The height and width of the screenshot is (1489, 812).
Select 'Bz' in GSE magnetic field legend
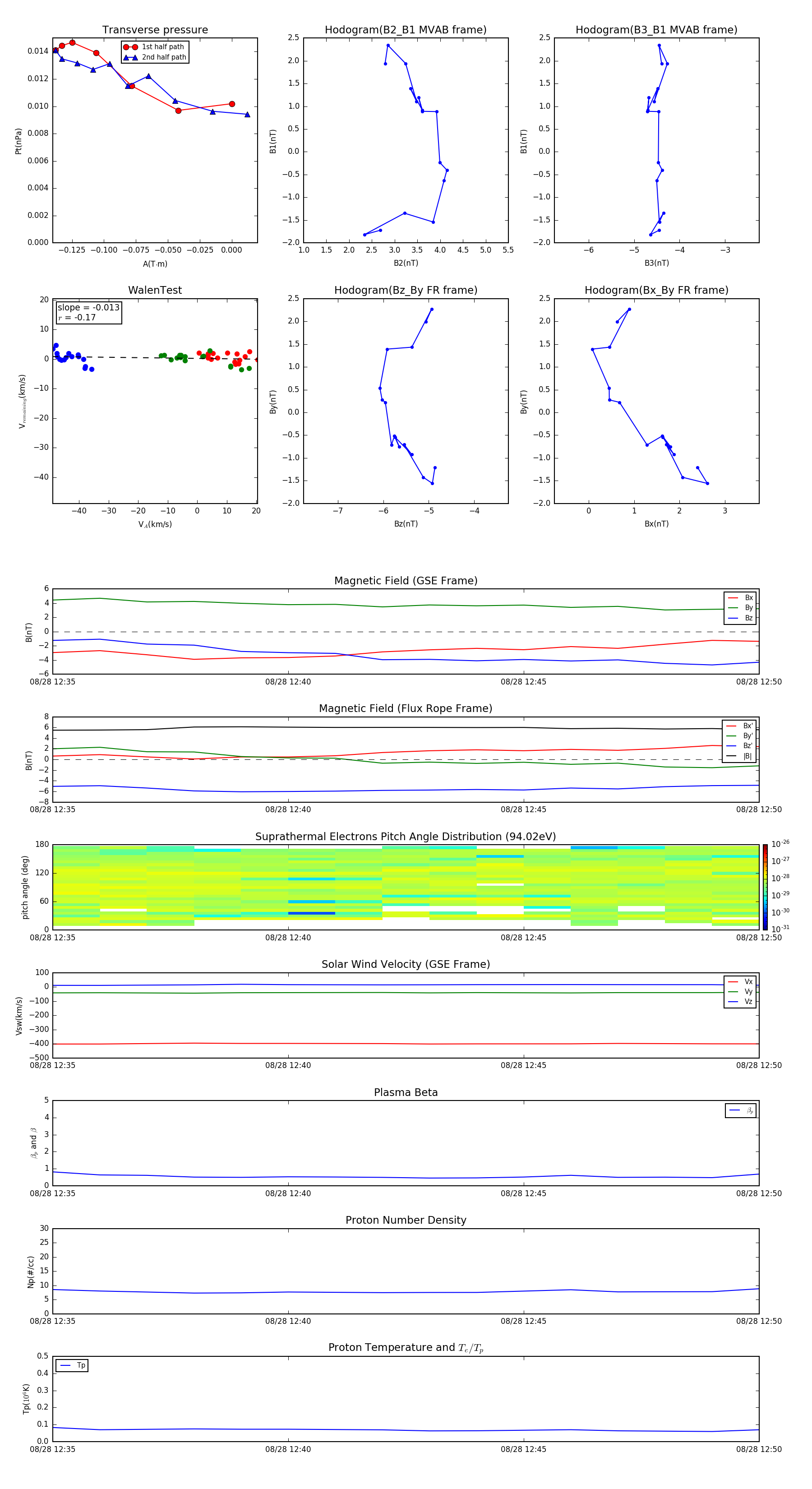pos(740,618)
